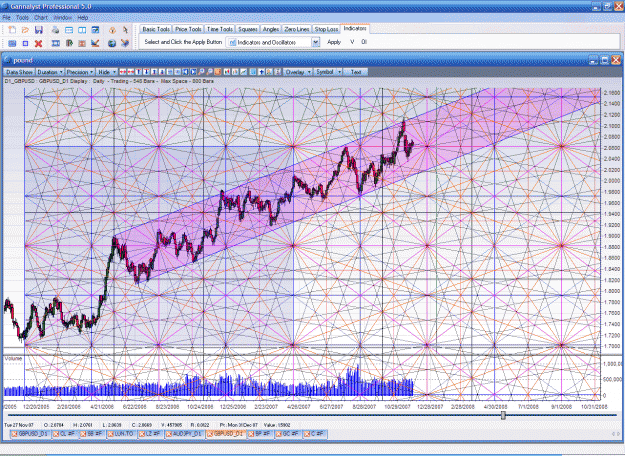Select the highlighted GBPUSD_D1 chart tab

coord(225,434)
